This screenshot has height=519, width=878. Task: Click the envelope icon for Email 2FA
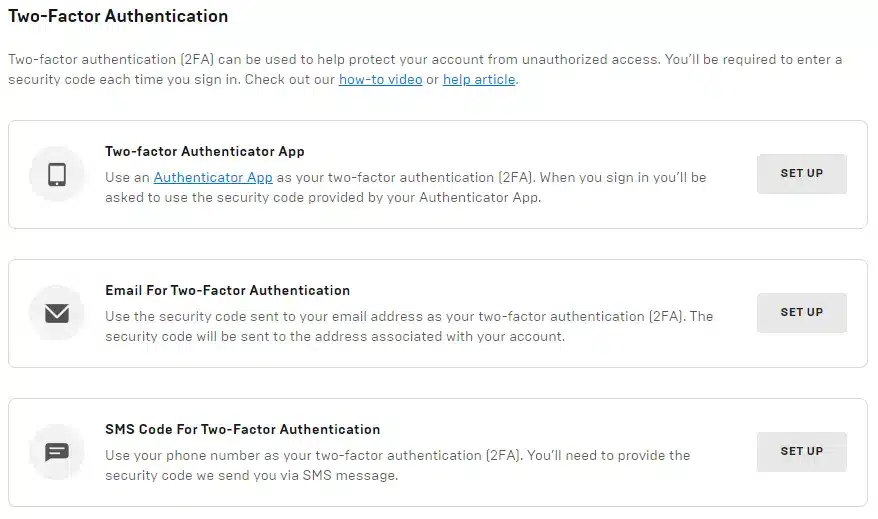(57, 313)
